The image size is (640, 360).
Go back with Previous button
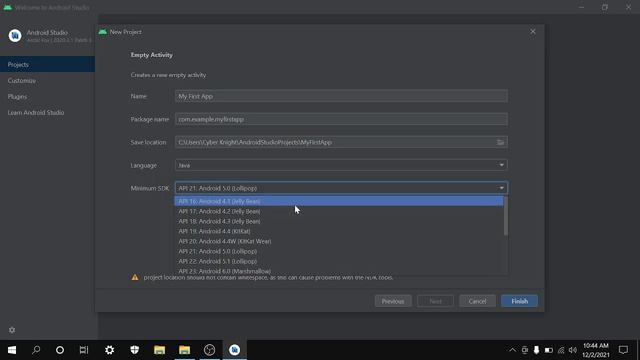tap(393, 301)
